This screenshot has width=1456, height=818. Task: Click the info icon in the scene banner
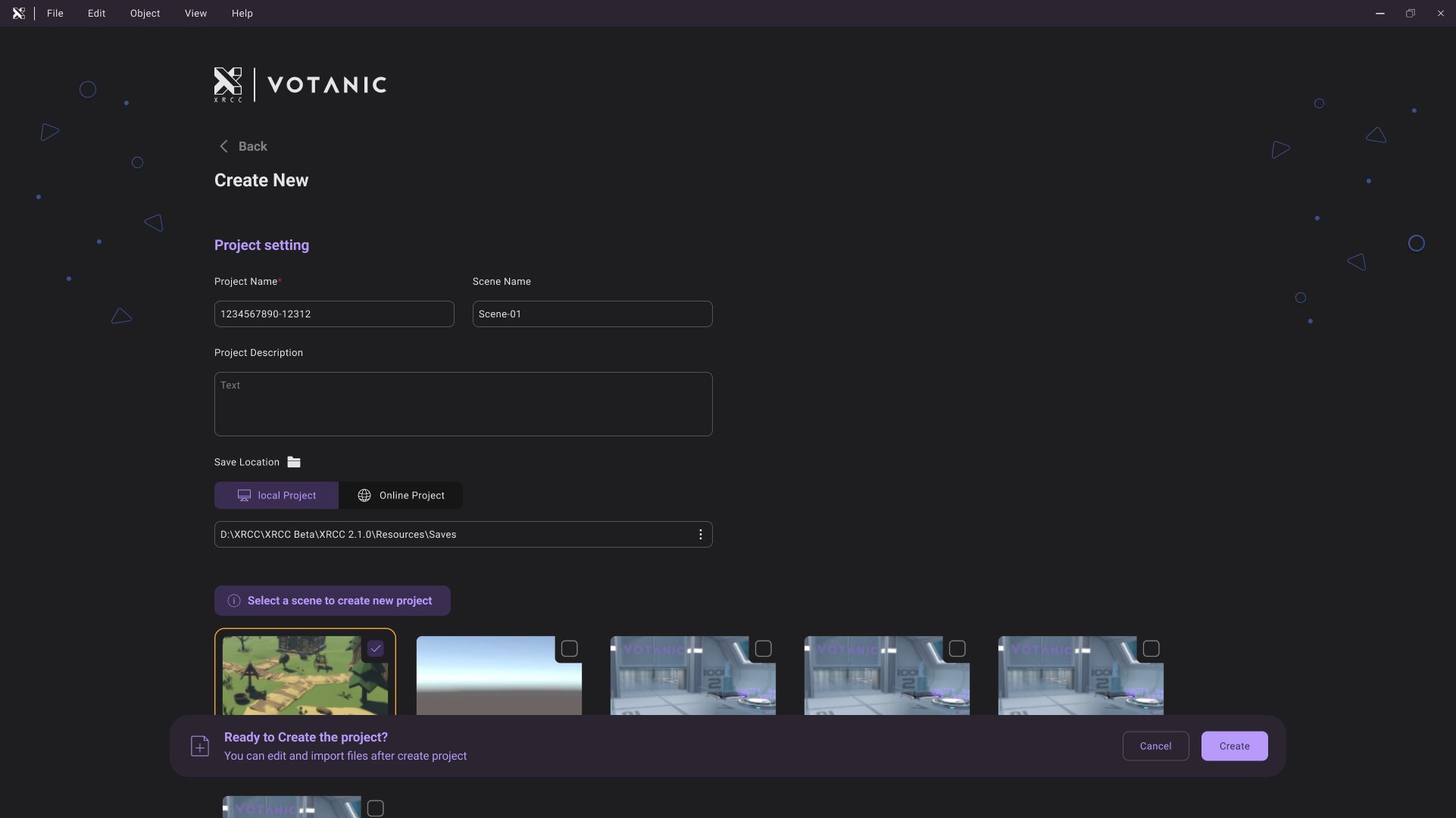tap(234, 601)
